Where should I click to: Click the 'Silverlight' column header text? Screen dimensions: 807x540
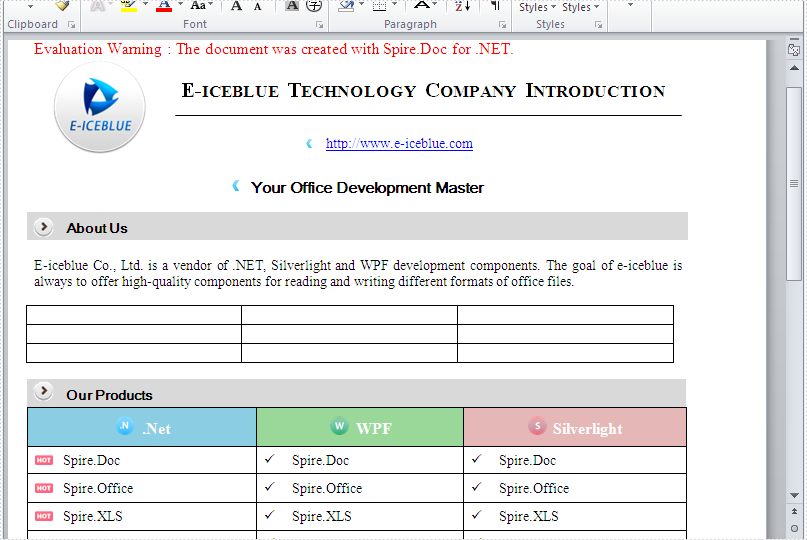tap(587, 429)
